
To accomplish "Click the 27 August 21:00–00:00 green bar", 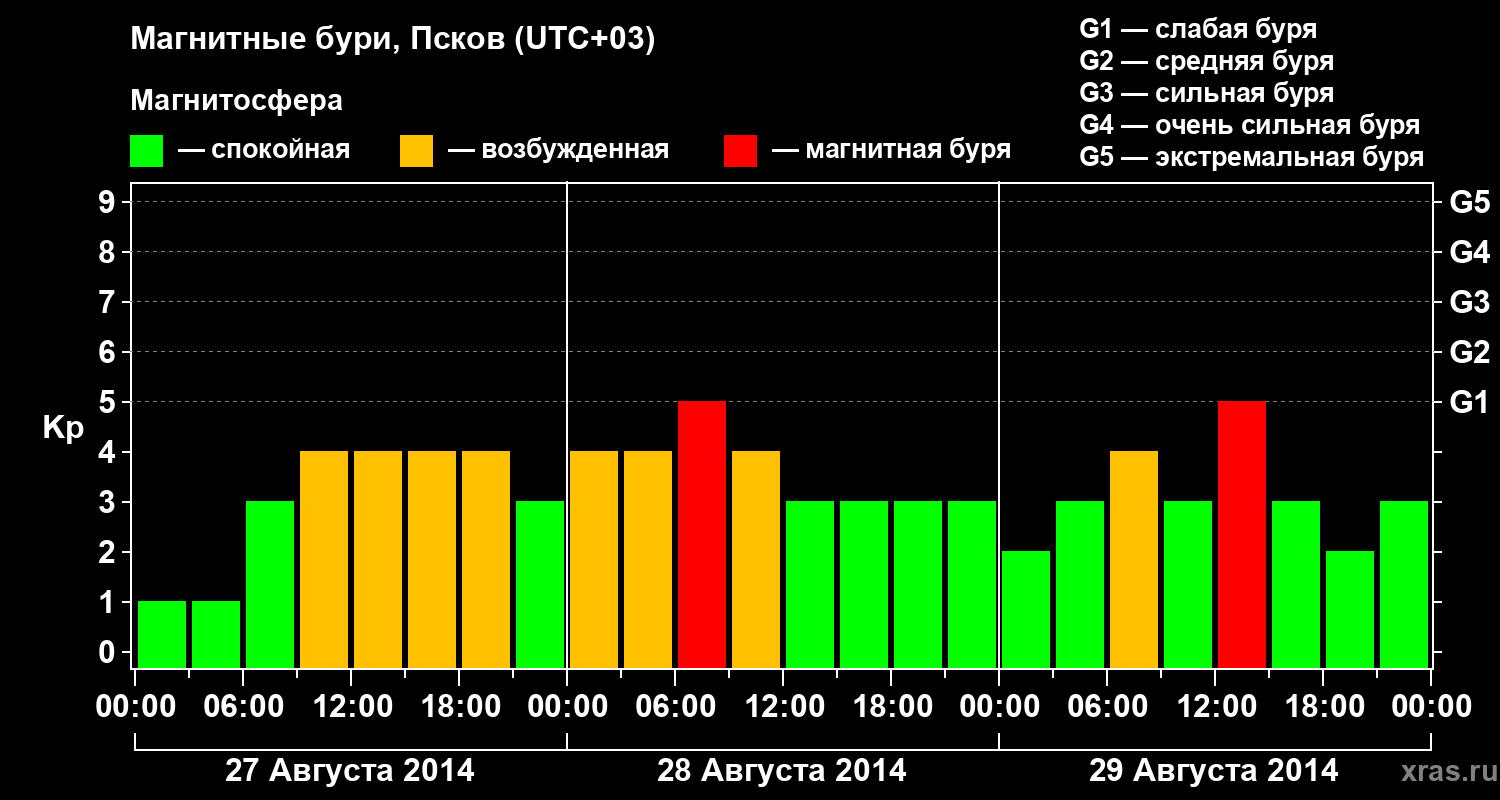I will 540,584.
